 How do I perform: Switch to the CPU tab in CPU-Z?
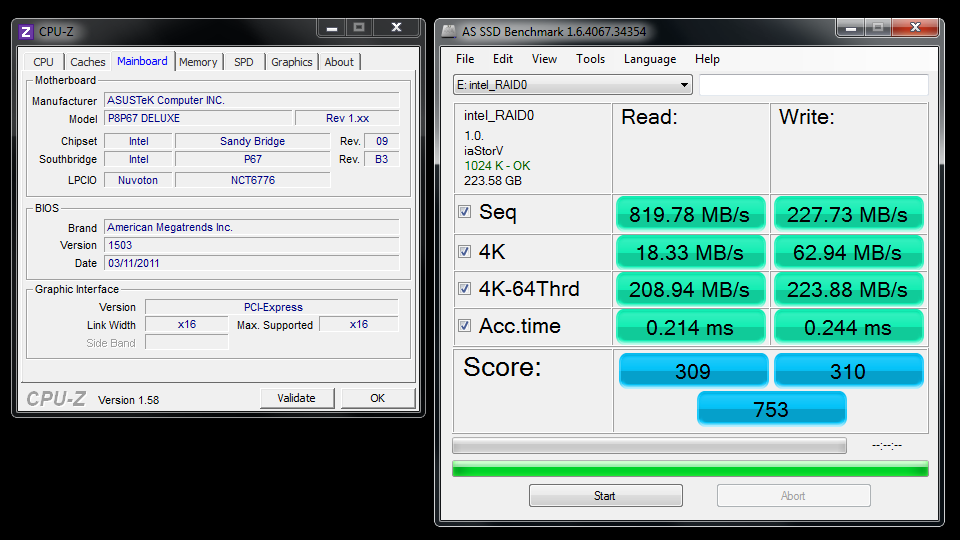43,62
